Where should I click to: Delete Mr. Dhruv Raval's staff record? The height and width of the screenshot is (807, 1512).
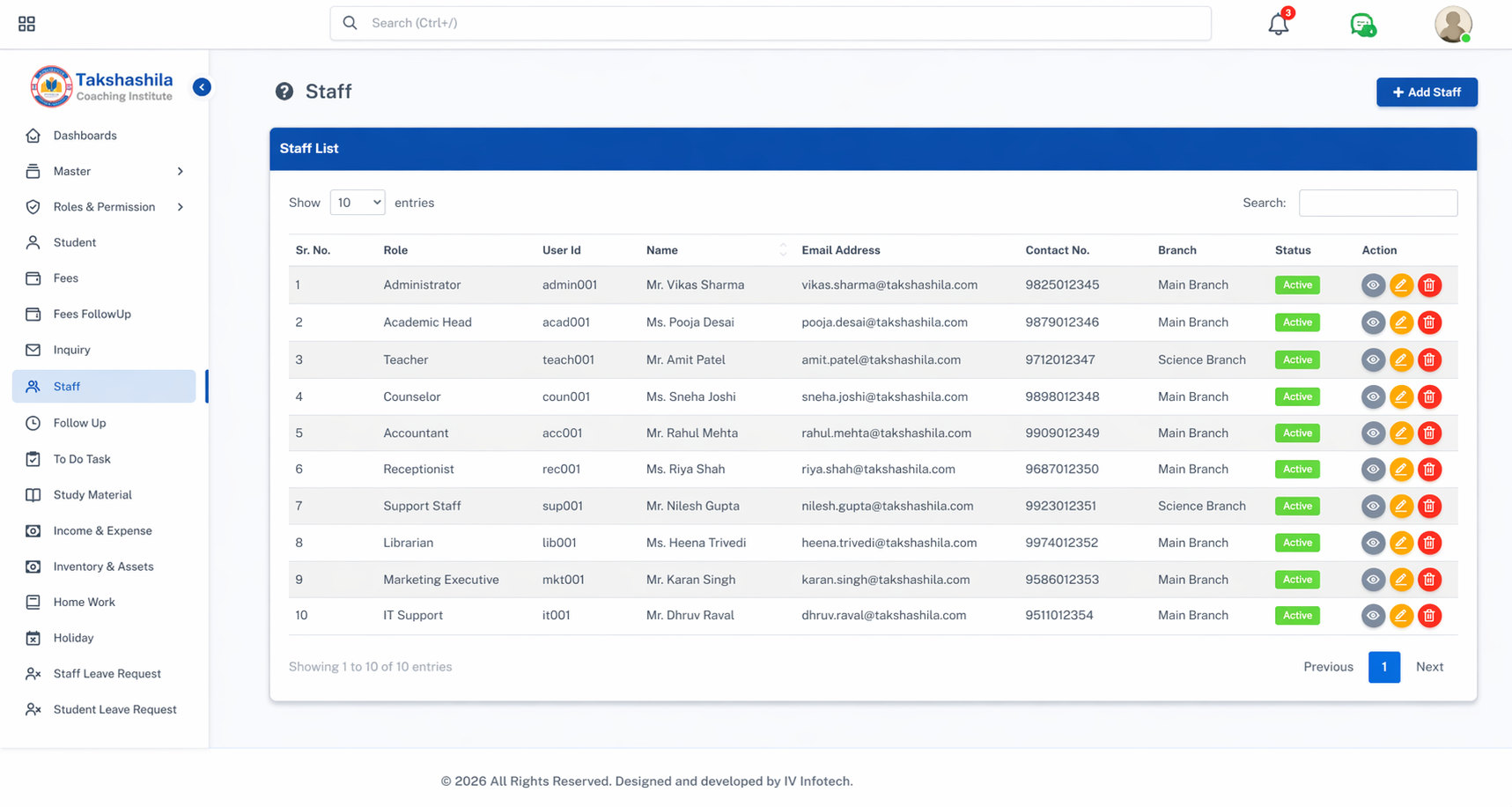1429,616
